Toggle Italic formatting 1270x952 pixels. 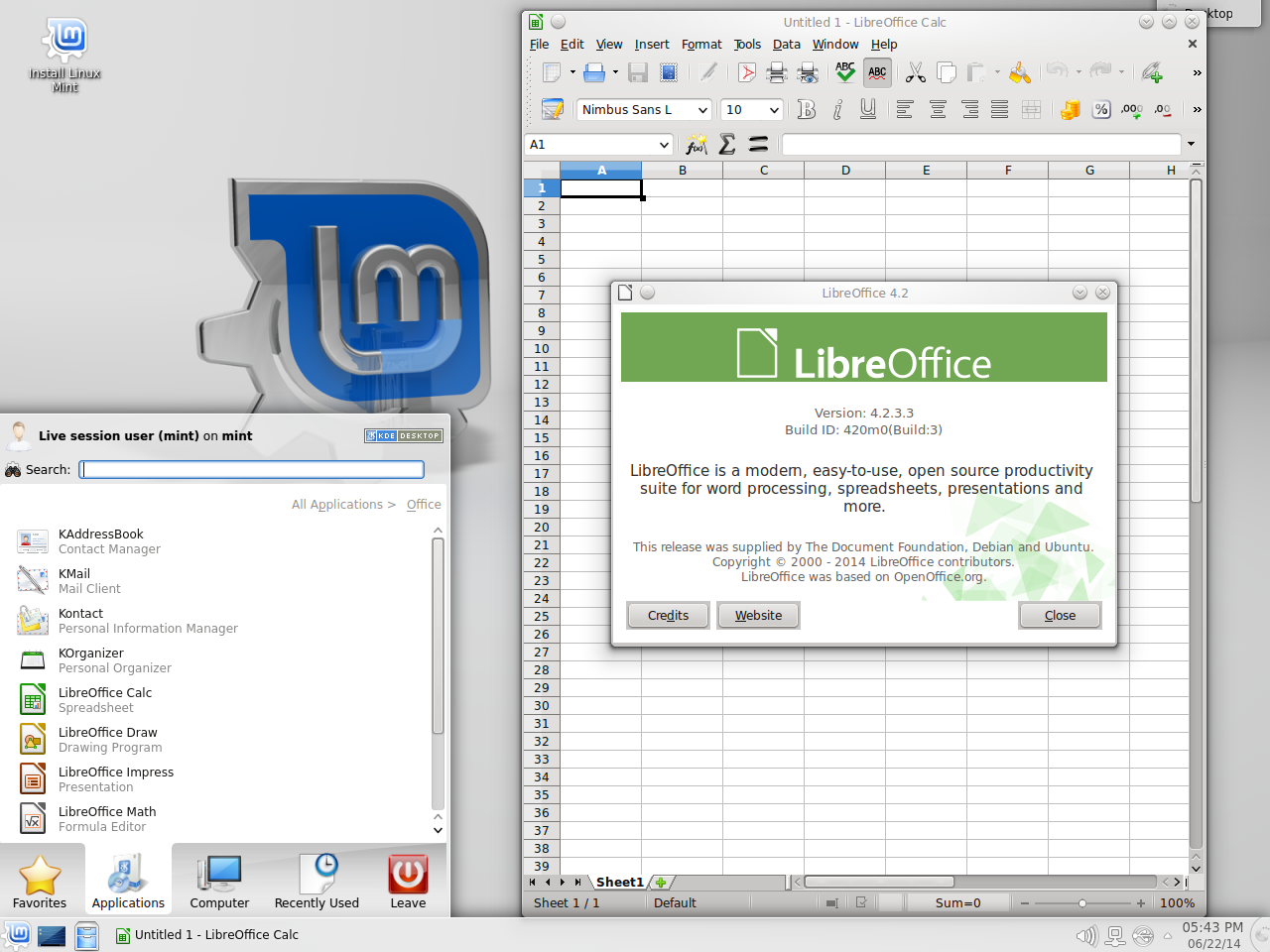pyautogui.click(x=837, y=110)
